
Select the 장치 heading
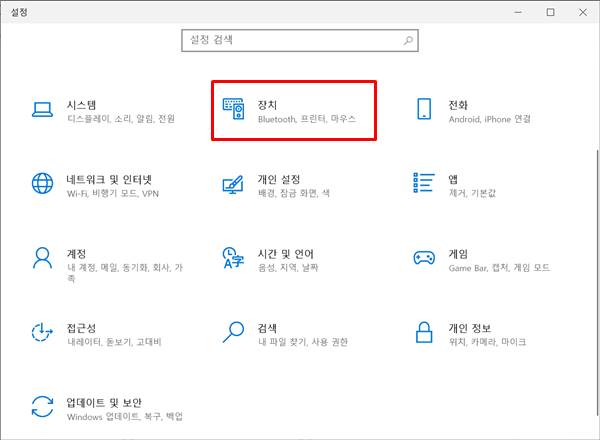point(267,105)
